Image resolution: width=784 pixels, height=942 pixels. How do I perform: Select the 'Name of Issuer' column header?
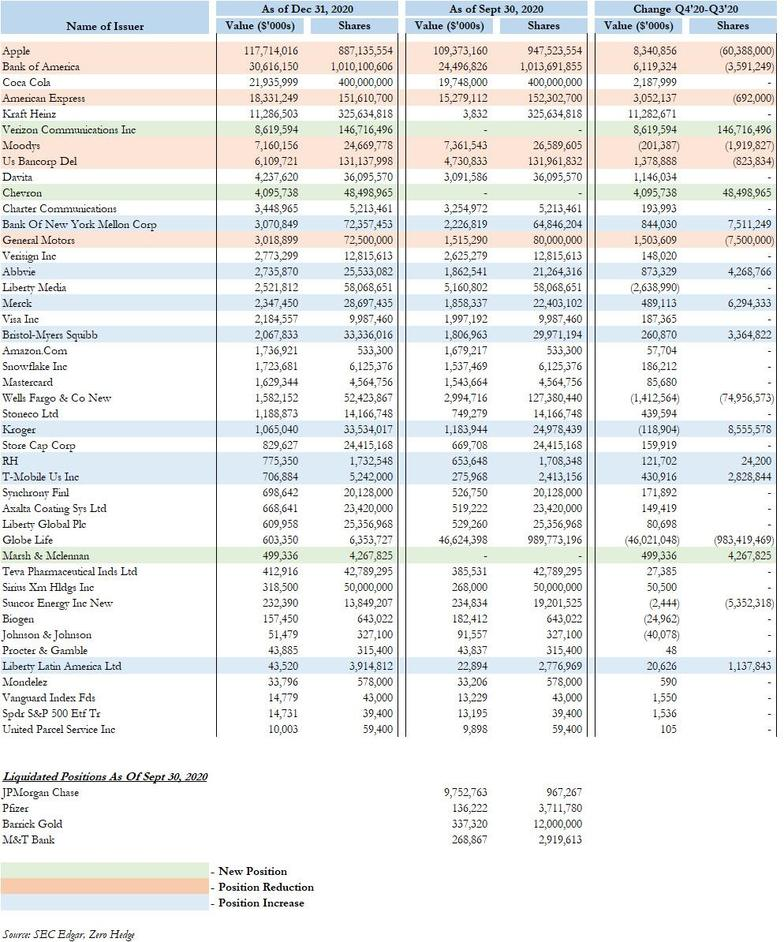tap(105, 26)
